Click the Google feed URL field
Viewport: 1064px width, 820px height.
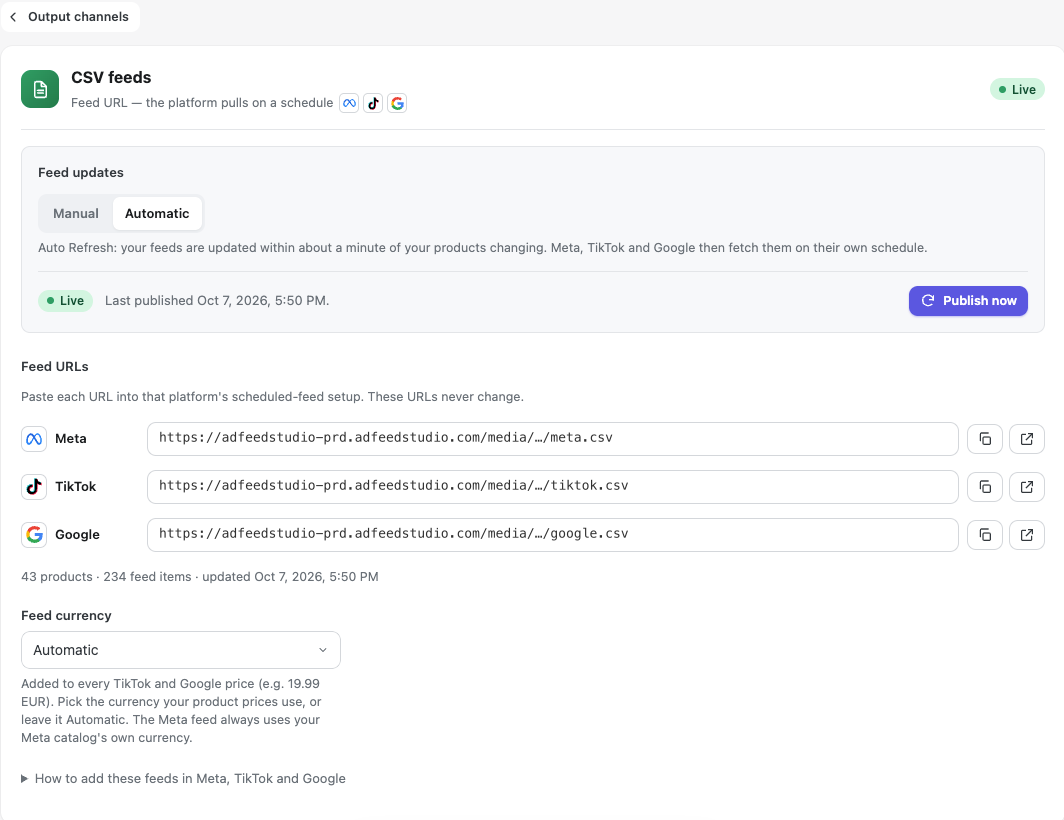(x=552, y=535)
